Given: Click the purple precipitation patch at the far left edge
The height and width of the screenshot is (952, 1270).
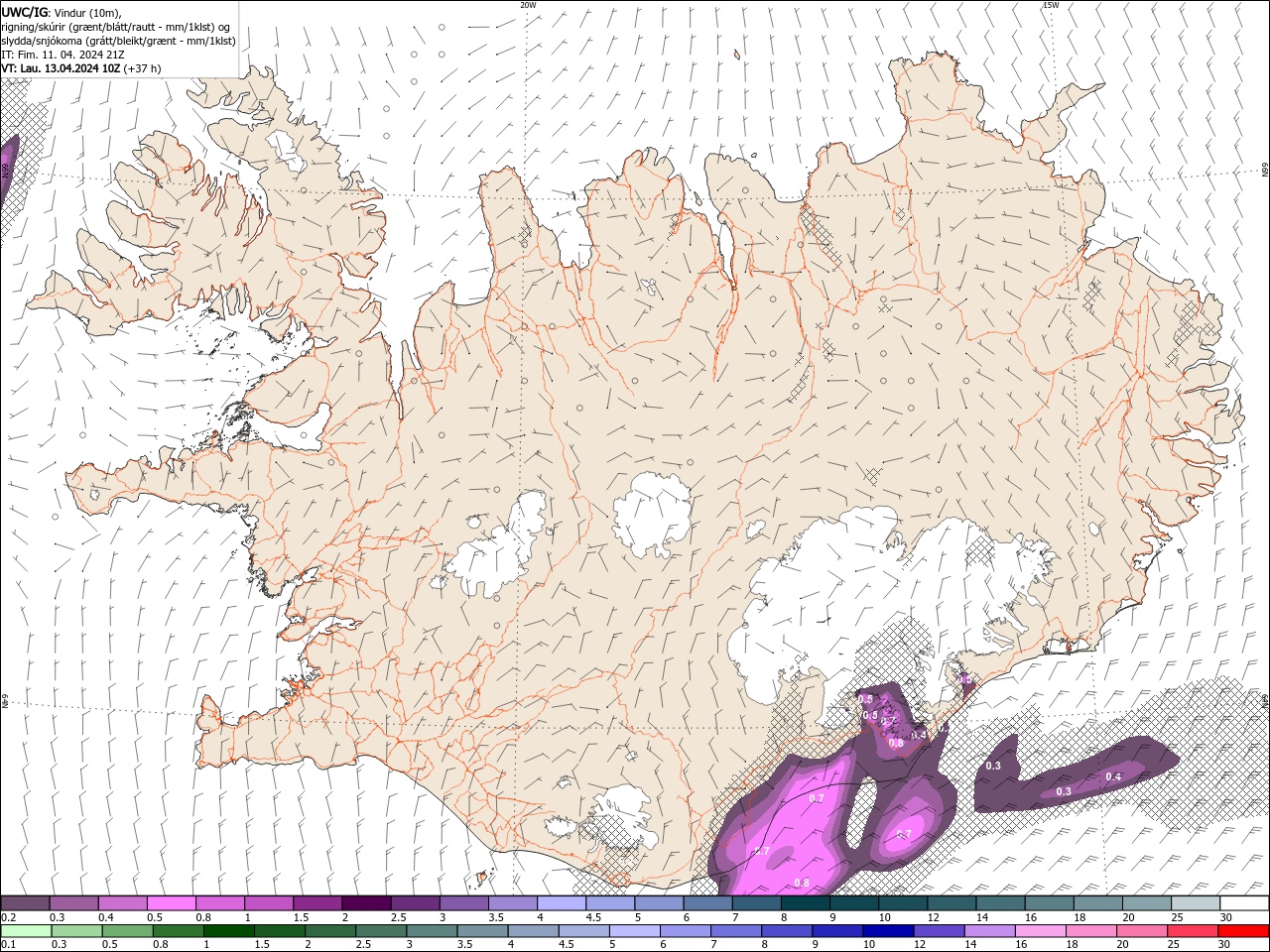Looking at the screenshot, I should click(x=7, y=169).
